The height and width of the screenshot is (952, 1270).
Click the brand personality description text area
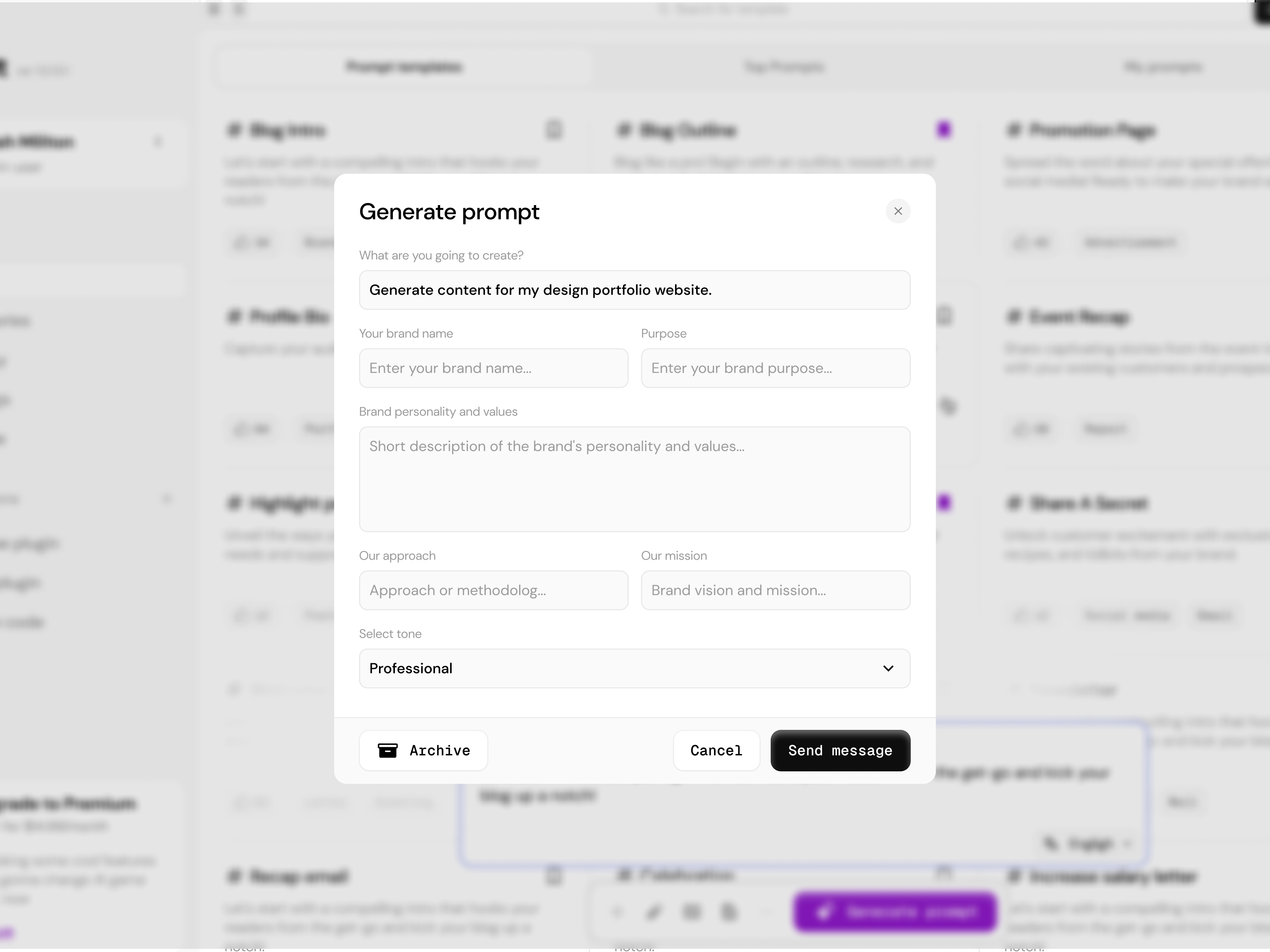[x=634, y=479]
